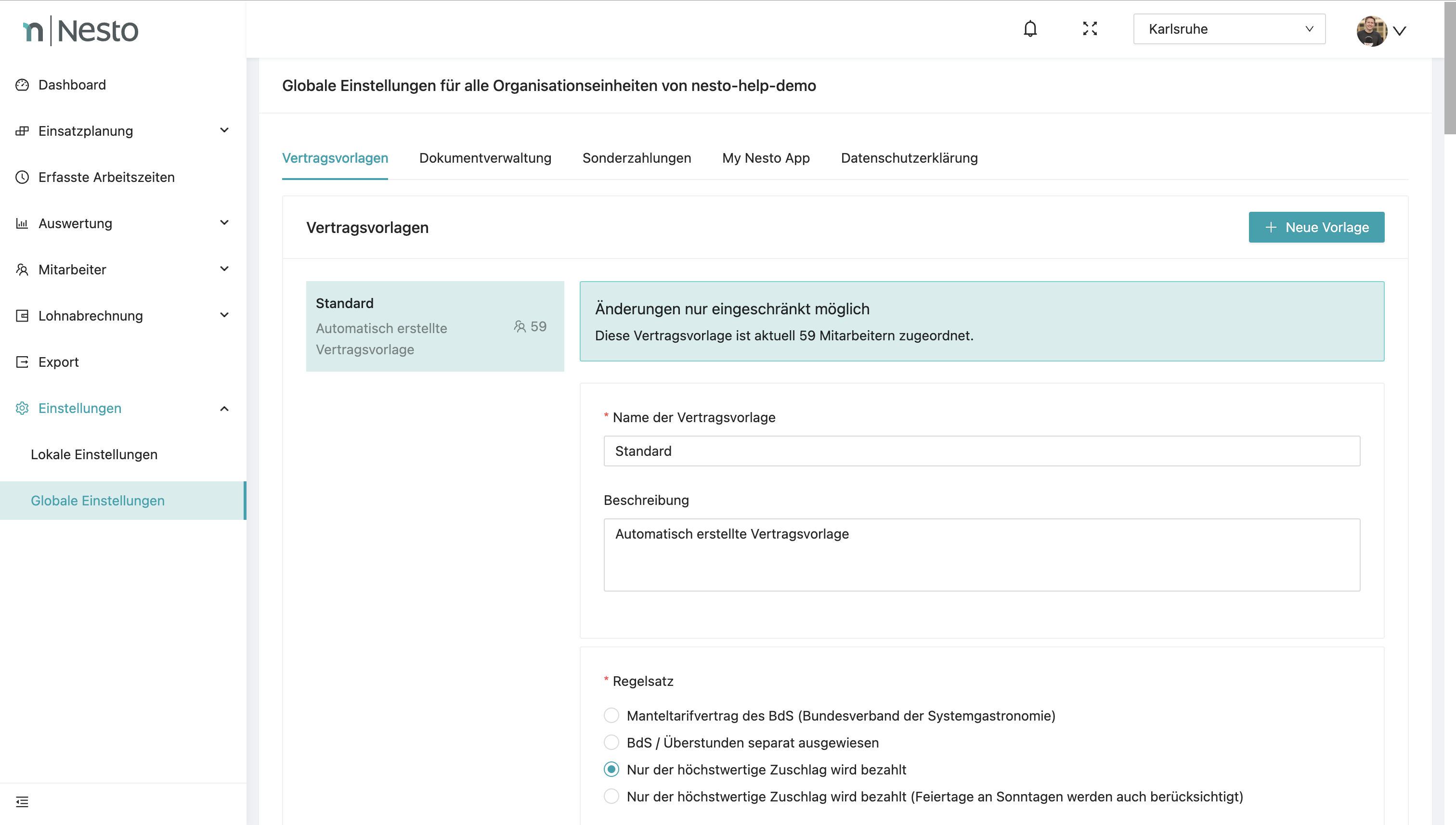Viewport: 1456px width, 825px height.
Task: Click the Nesto logo
Action: pos(80,31)
